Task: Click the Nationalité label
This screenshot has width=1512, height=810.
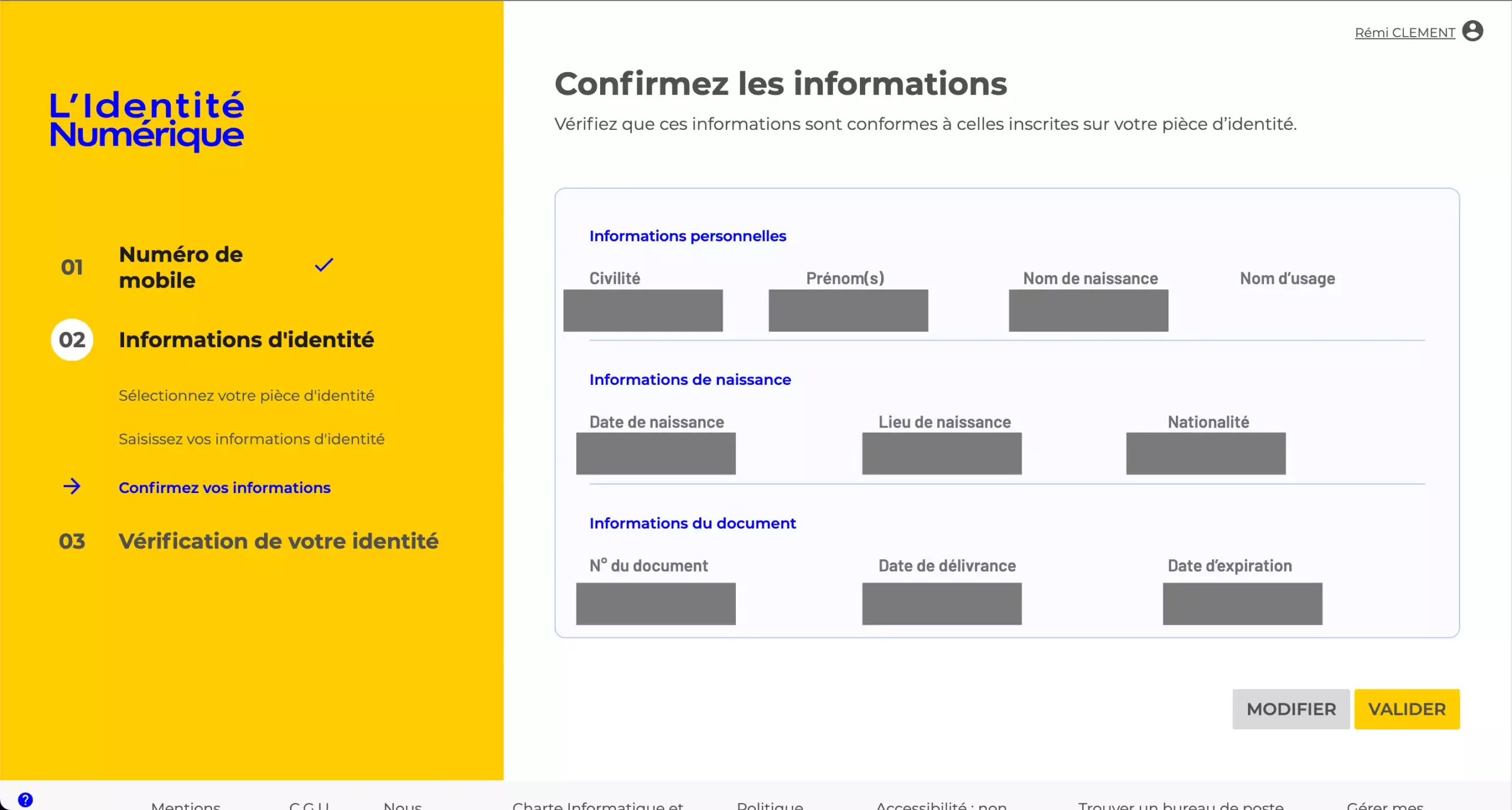Action: coord(1208,422)
